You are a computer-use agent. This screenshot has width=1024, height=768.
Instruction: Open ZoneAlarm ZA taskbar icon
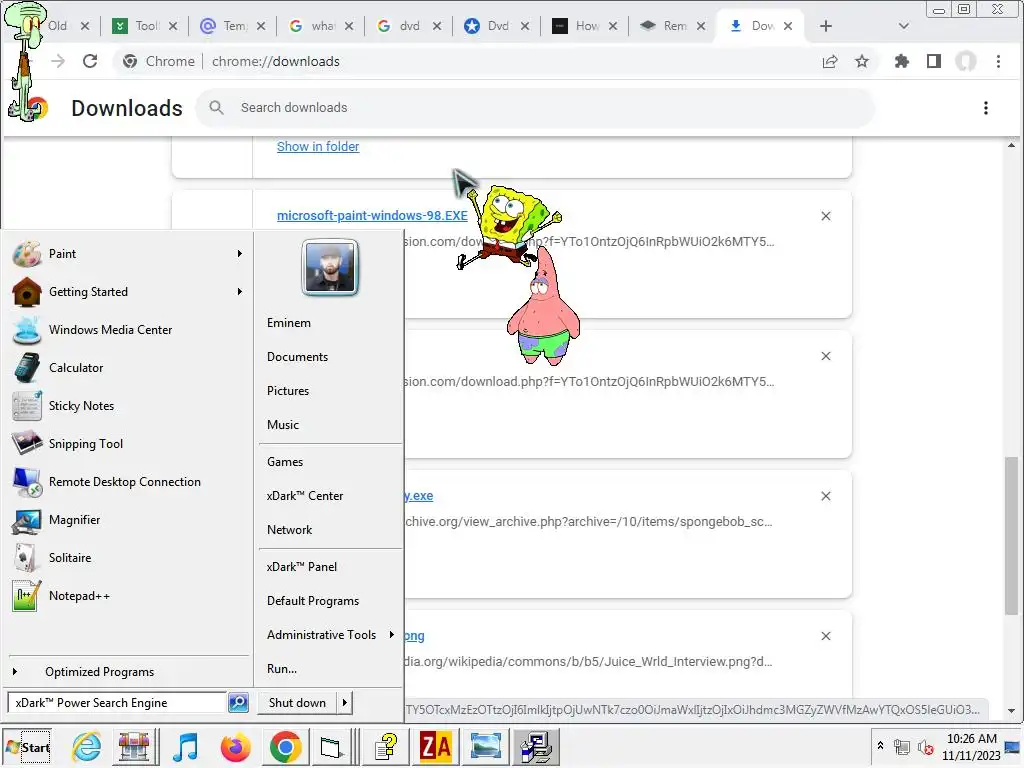click(x=436, y=746)
